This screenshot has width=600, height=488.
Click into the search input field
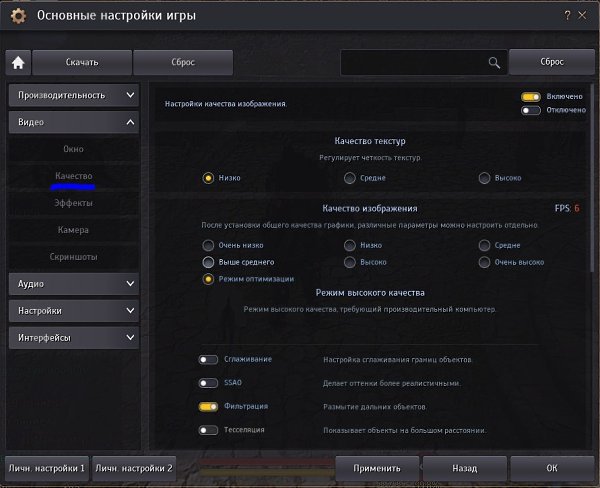click(x=412, y=62)
